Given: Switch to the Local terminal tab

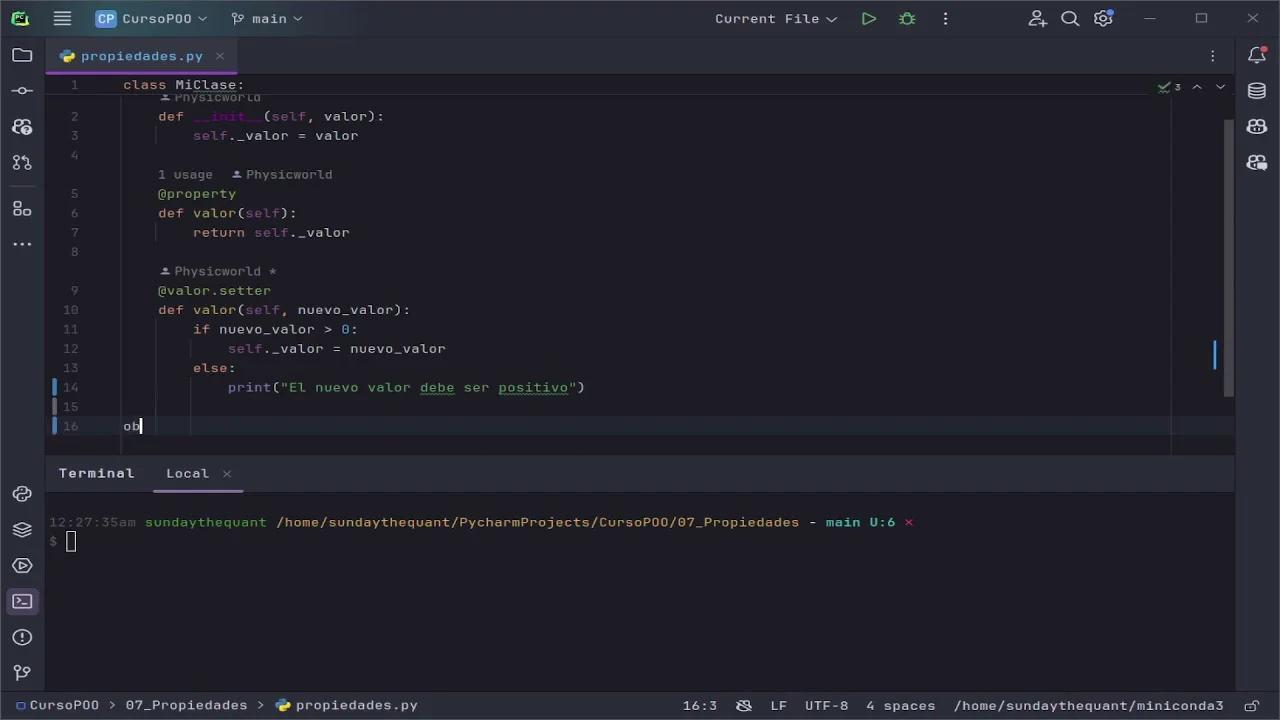Looking at the screenshot, I should point(187,473).
